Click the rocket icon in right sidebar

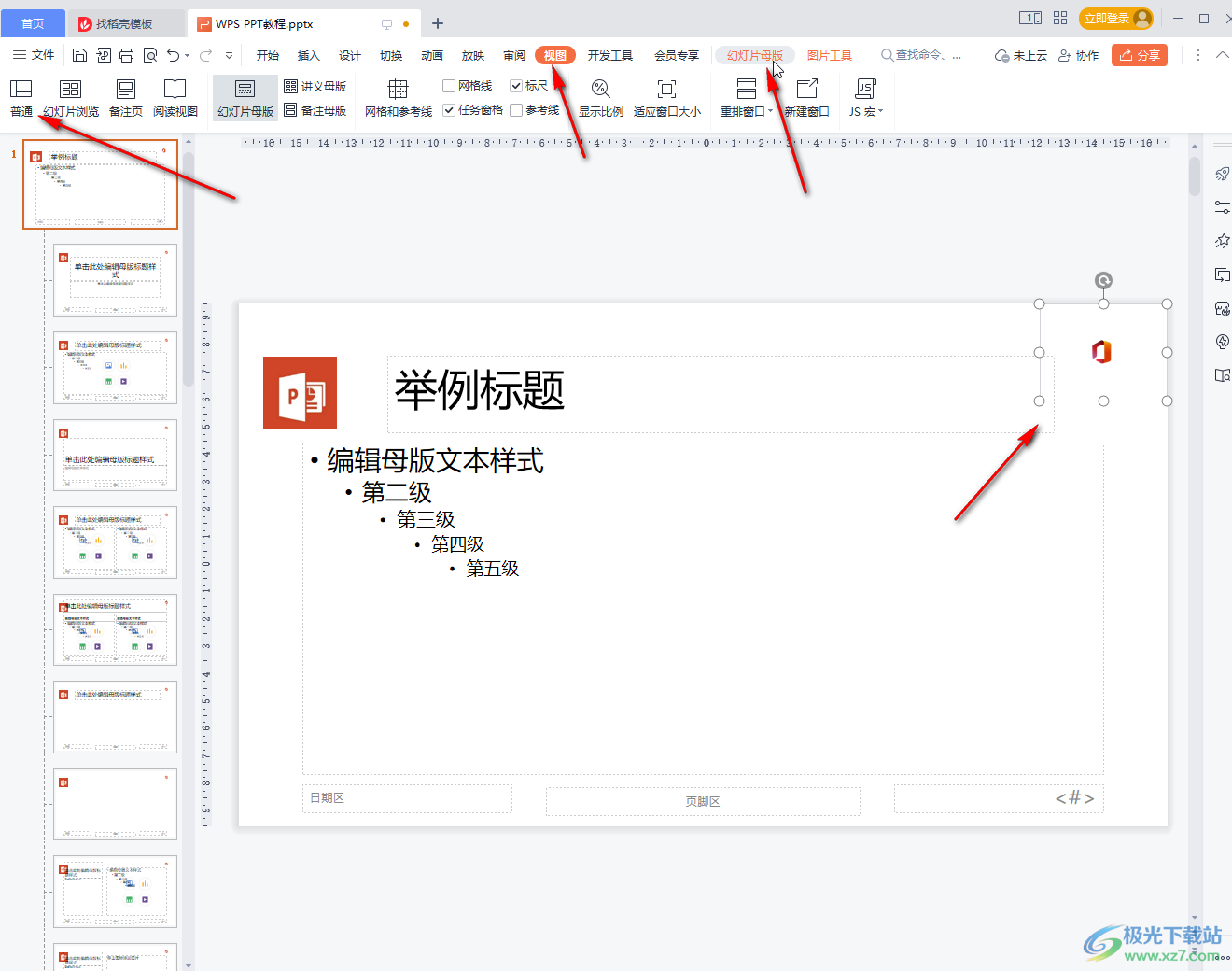point(1222,175)
